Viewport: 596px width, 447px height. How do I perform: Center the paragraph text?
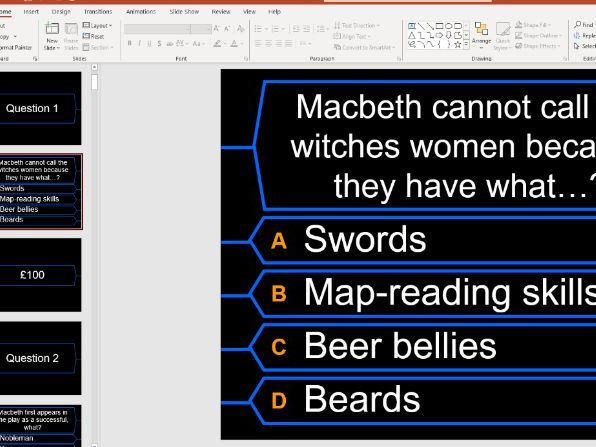coord(269,44)
